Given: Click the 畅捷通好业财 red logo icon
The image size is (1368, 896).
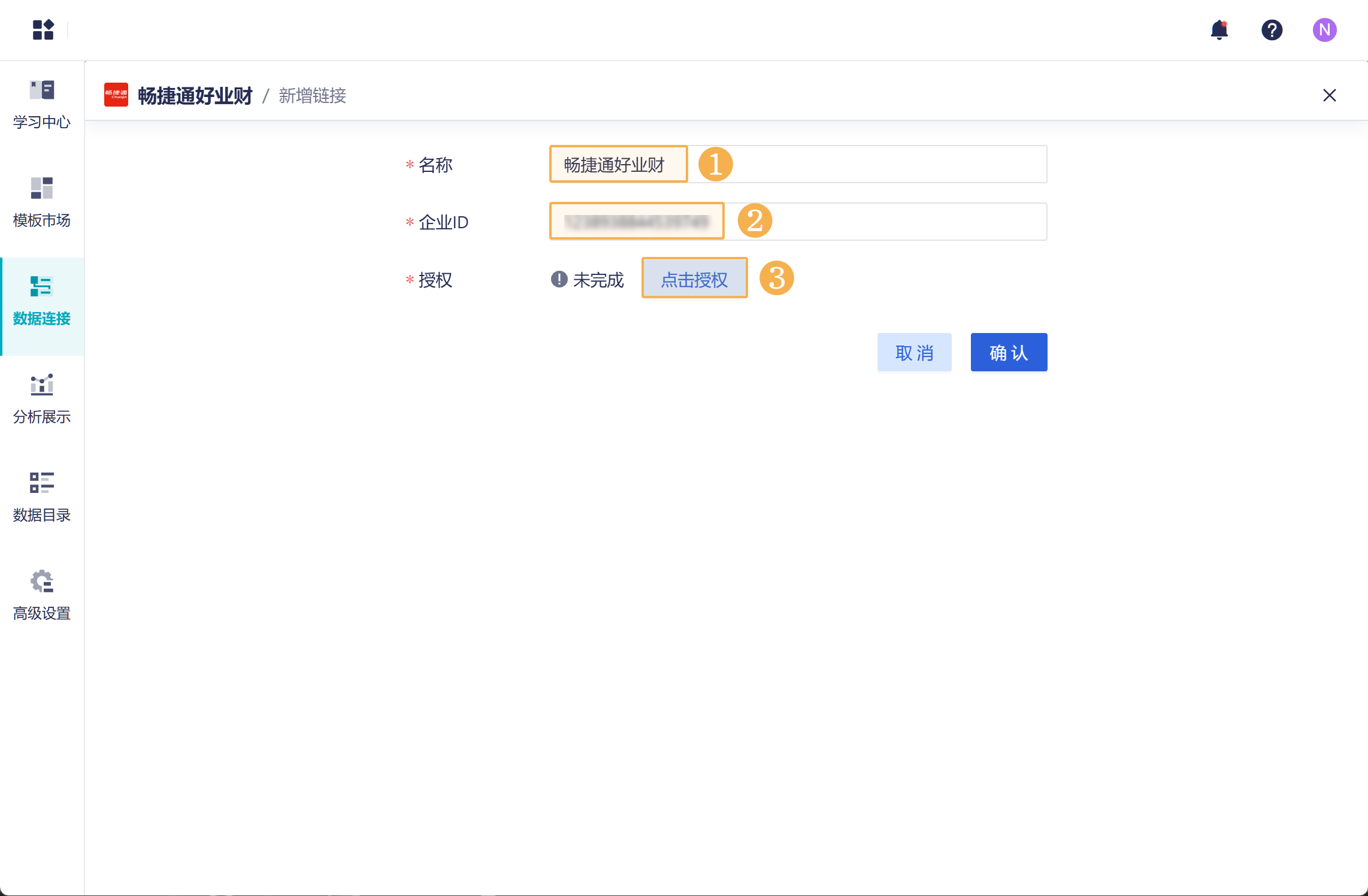Looking at the screenshot, I should [116, 95].
